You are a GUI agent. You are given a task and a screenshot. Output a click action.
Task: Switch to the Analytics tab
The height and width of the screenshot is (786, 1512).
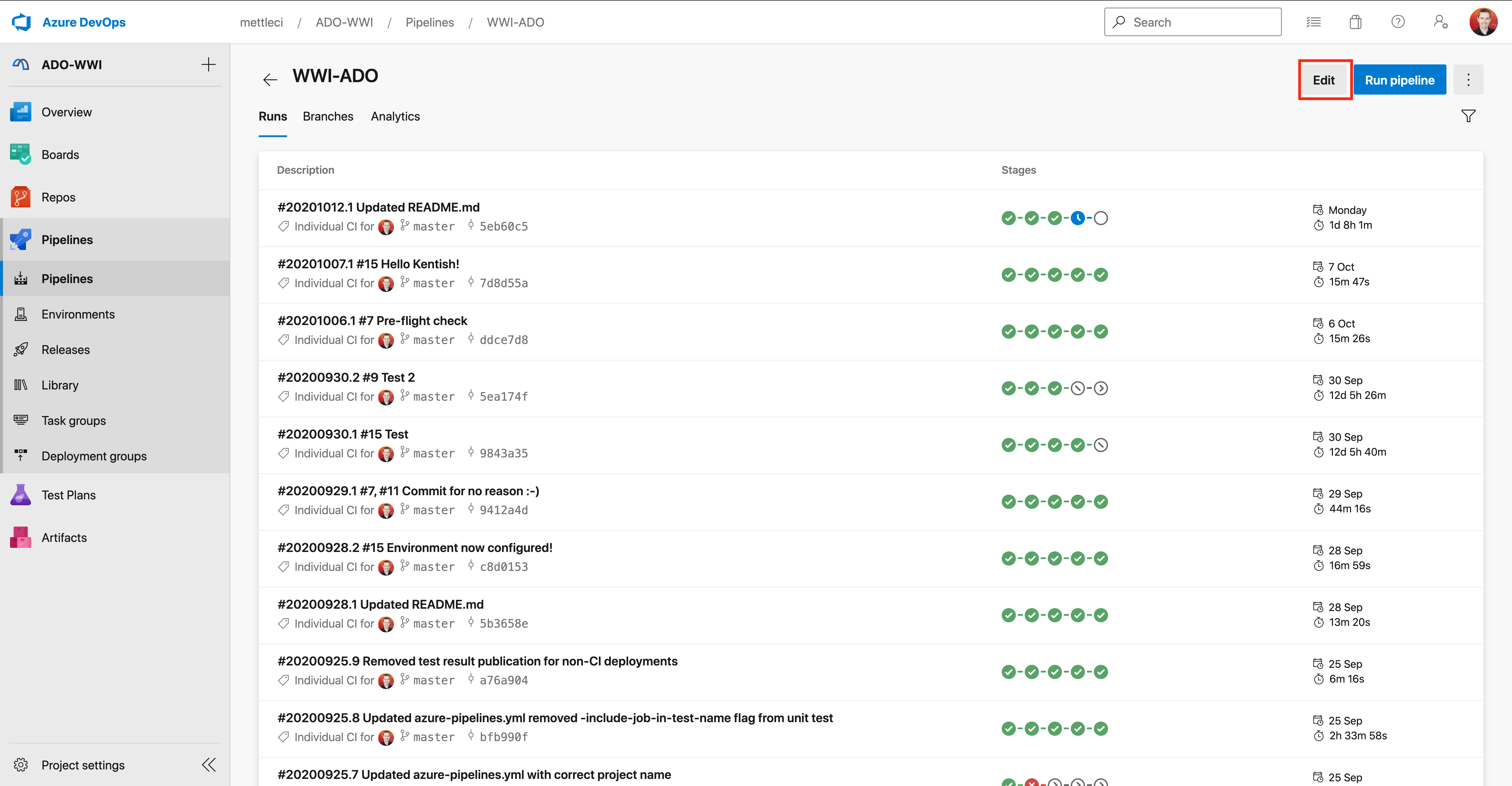click(x=395, y=116)
